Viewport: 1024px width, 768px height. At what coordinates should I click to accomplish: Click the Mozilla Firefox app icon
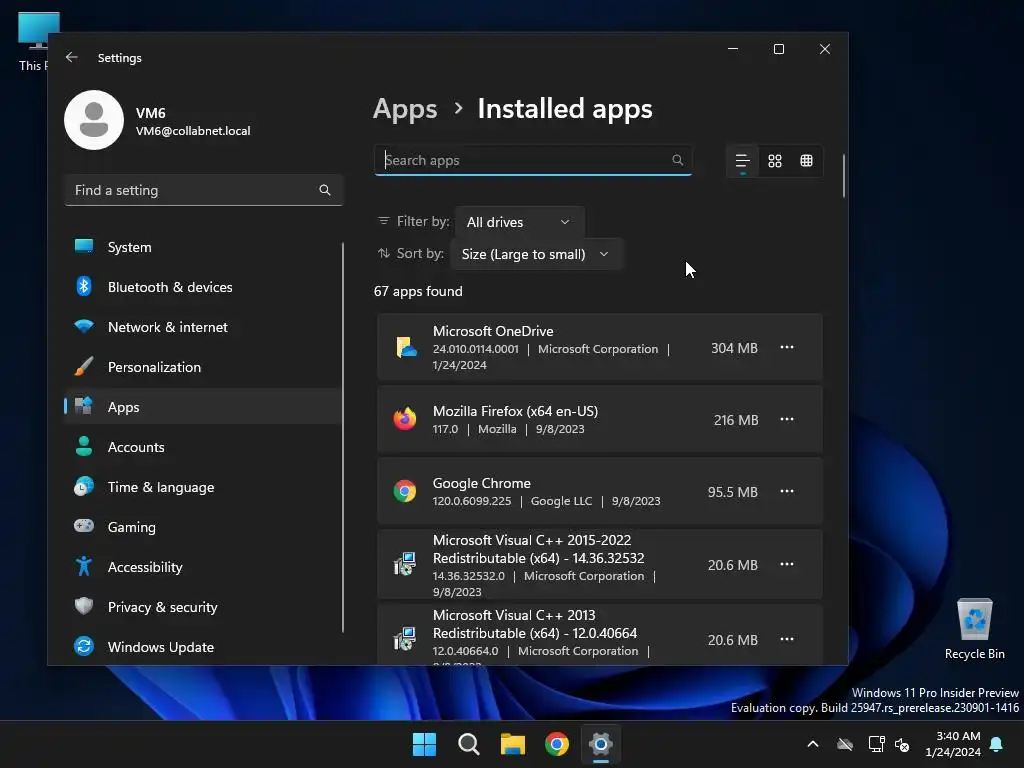pos(405,419)
